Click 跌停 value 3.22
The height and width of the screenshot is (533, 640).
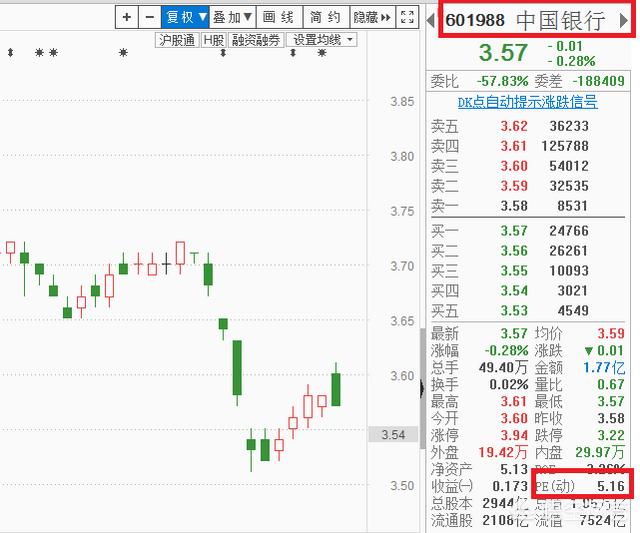point(611,435)
